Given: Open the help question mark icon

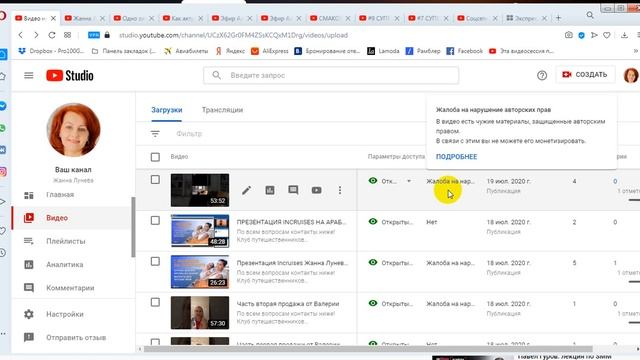Looking at the screenshot, I should [x=542, y=76].
